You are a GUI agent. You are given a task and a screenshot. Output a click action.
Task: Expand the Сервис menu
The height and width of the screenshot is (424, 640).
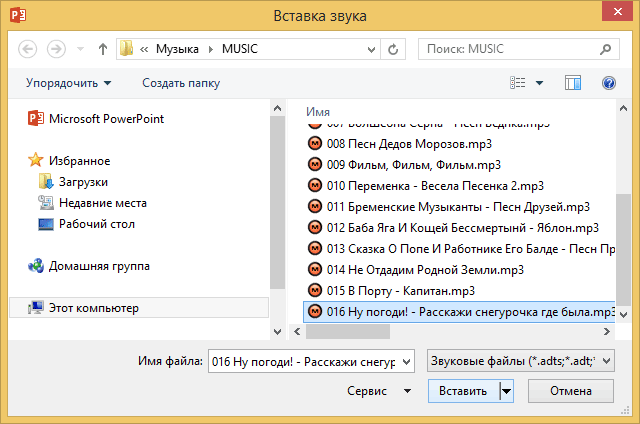tap(378, 391)
